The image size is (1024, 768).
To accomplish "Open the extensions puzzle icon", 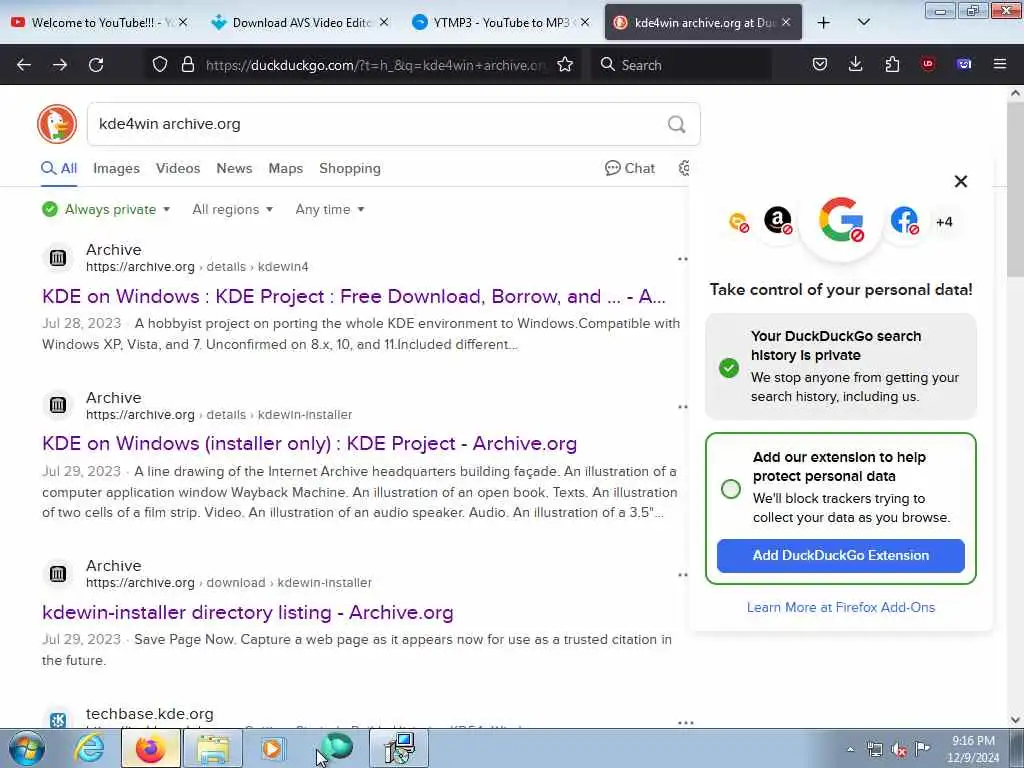I will [892, 65].
